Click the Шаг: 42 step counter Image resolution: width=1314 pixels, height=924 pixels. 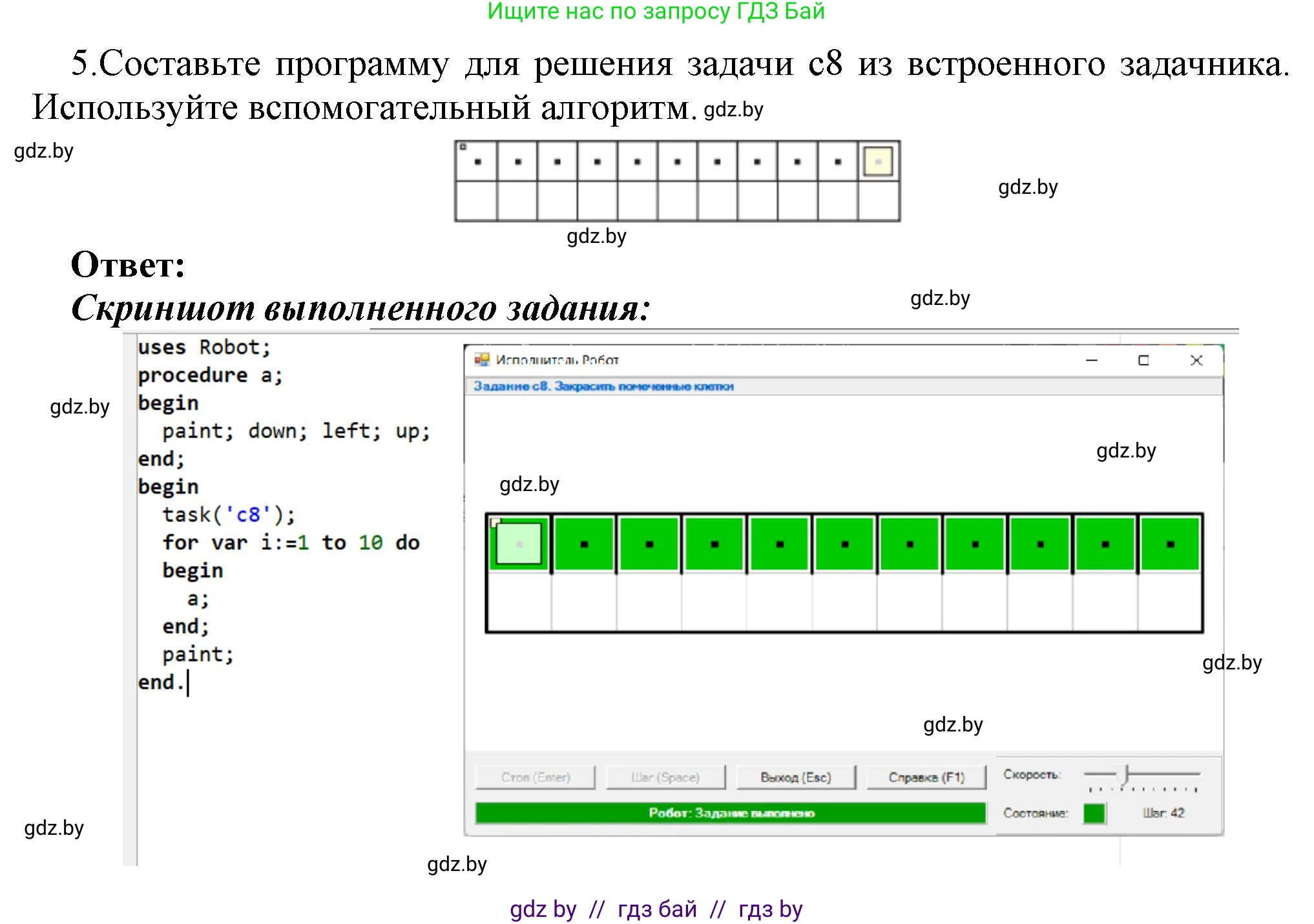click(x=1163, y=813)
